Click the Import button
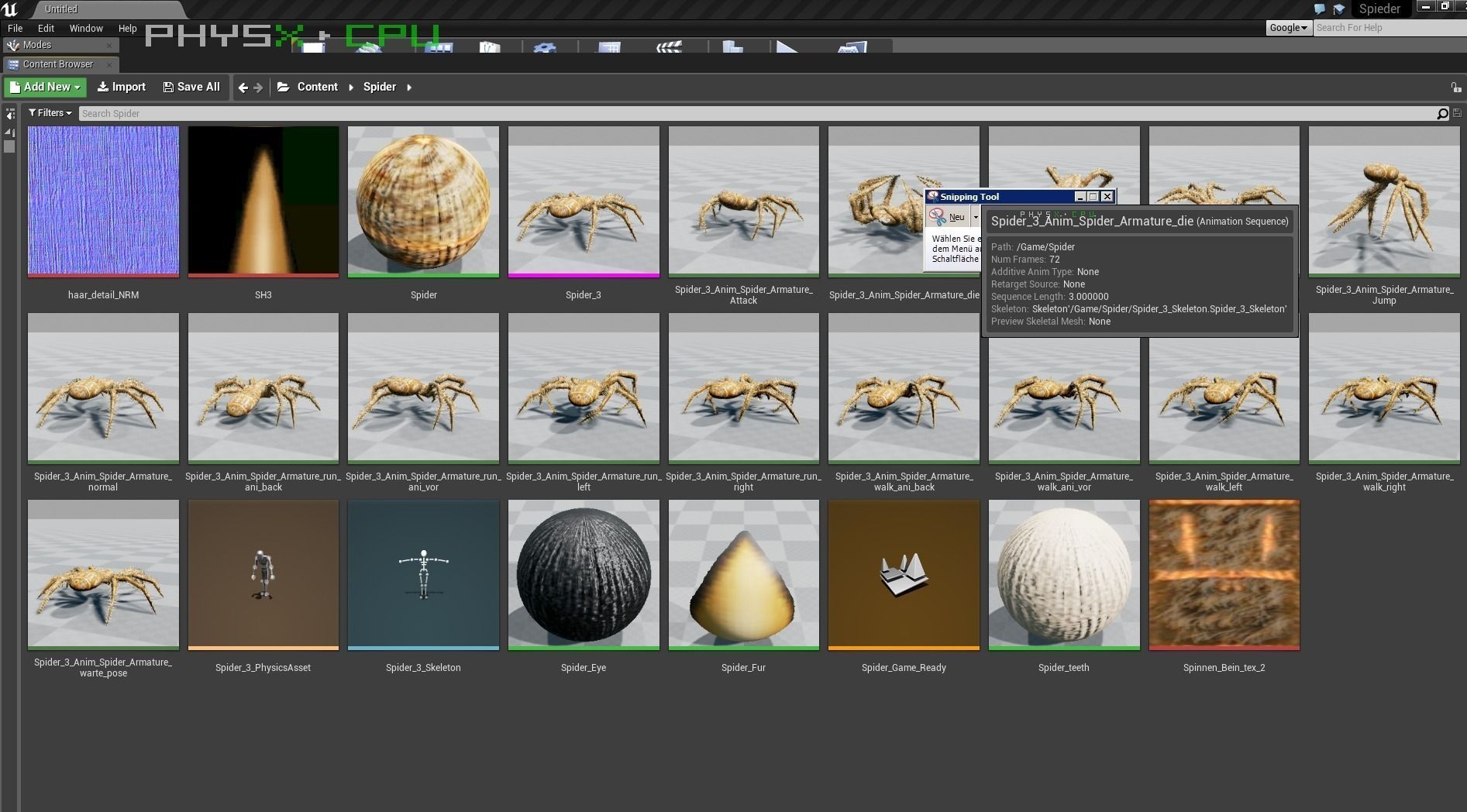Viewport: 1467px width, 812px height. (122, 87)
